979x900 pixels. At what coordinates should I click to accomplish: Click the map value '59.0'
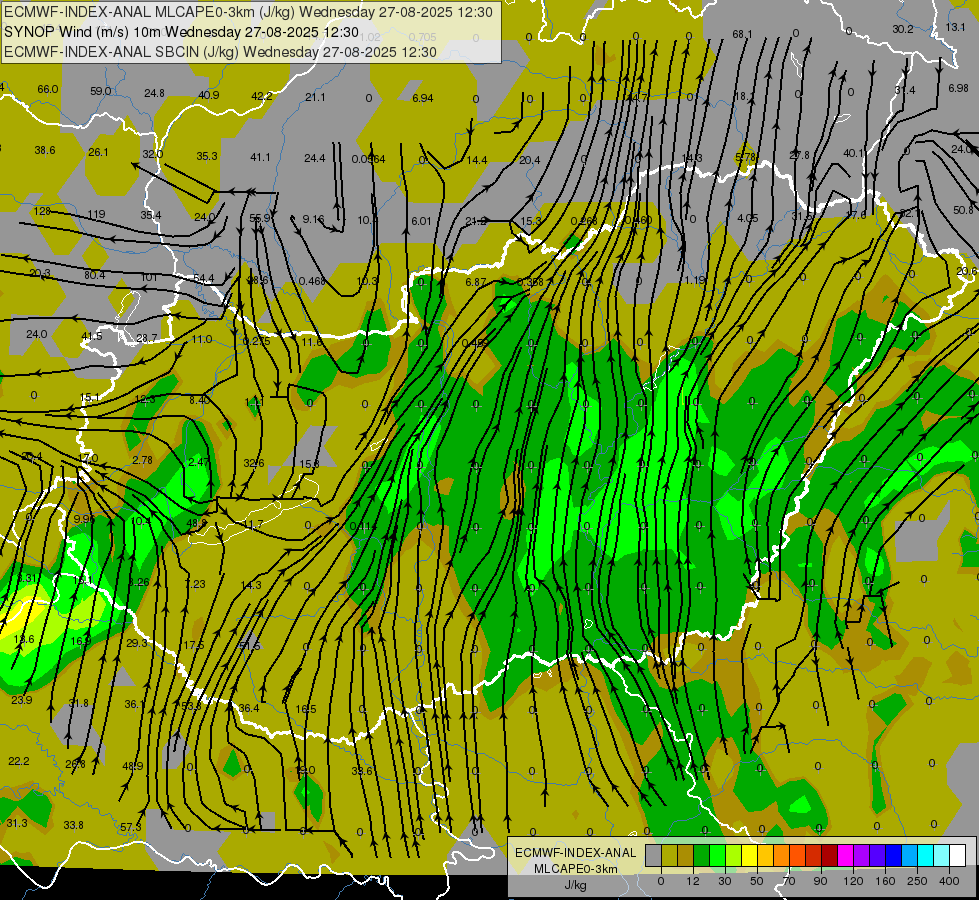click(101, 91)
